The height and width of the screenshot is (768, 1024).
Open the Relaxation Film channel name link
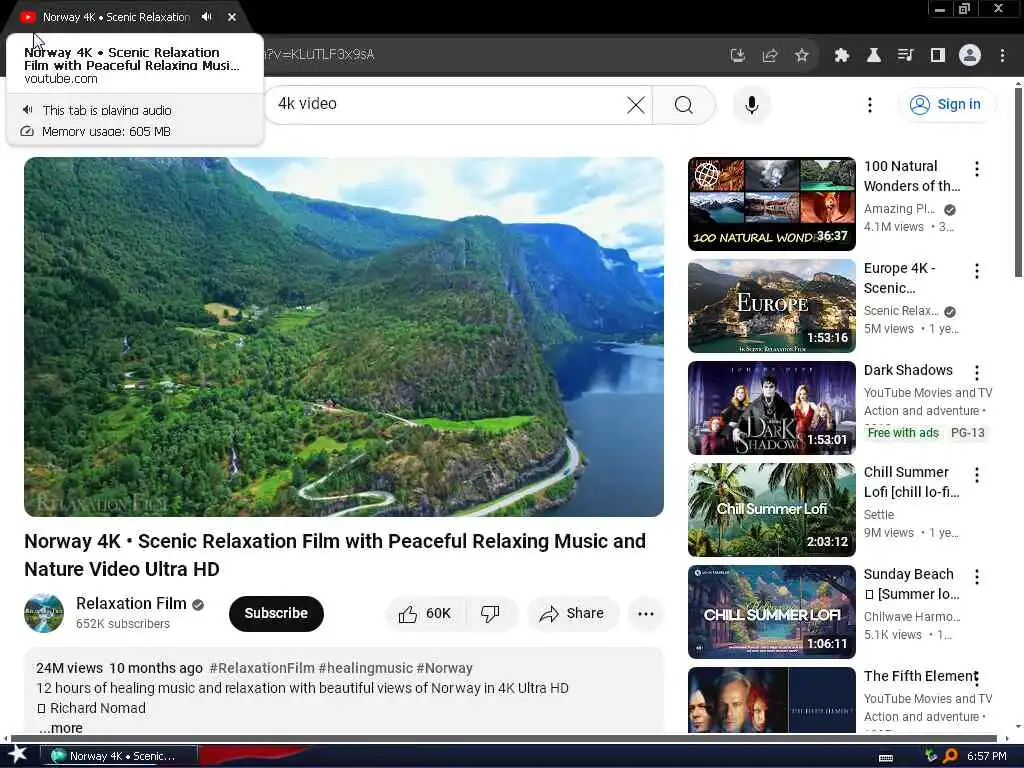[x=131, y=603]
